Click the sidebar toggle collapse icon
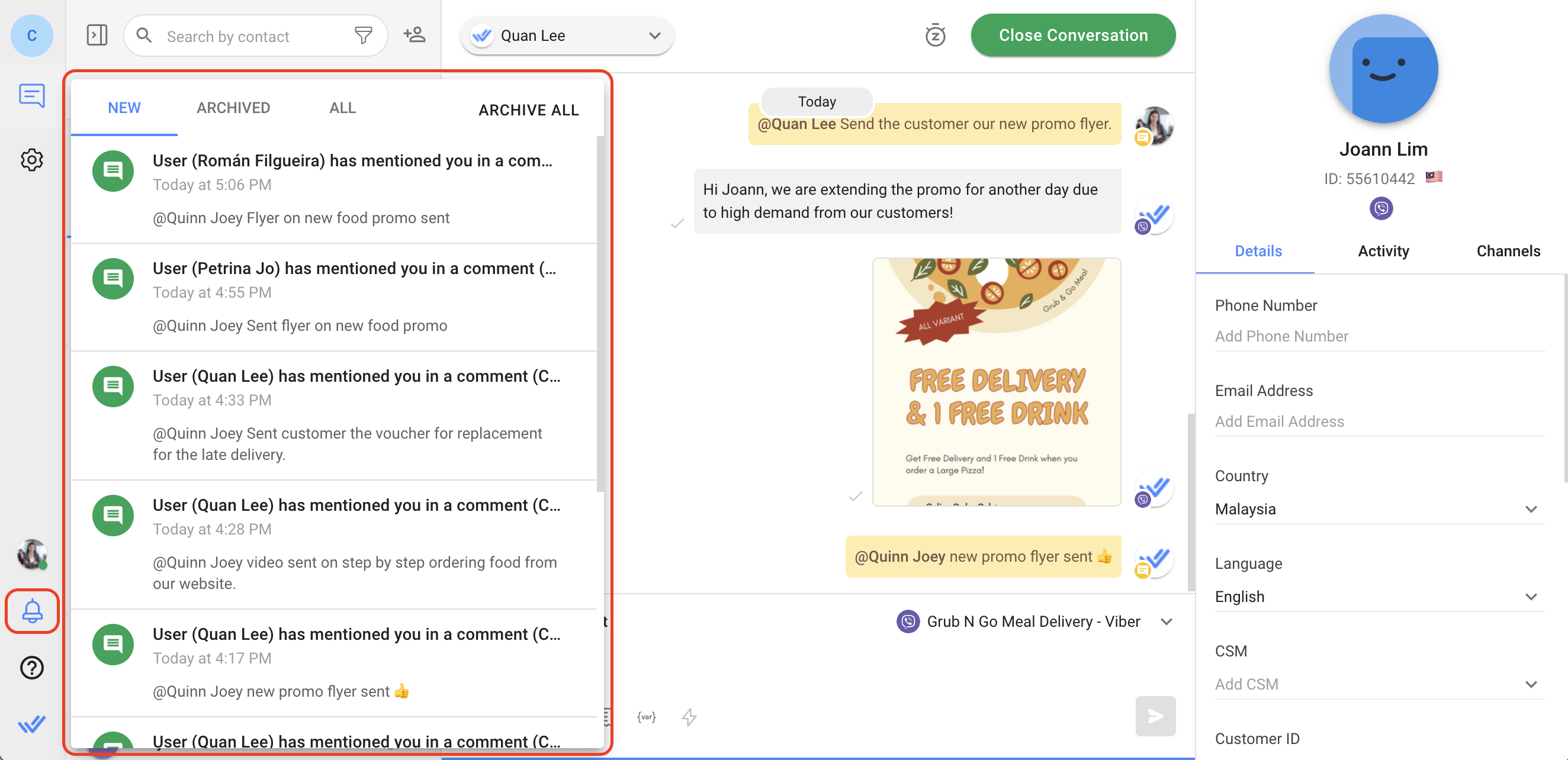 [x=97, y=35]
